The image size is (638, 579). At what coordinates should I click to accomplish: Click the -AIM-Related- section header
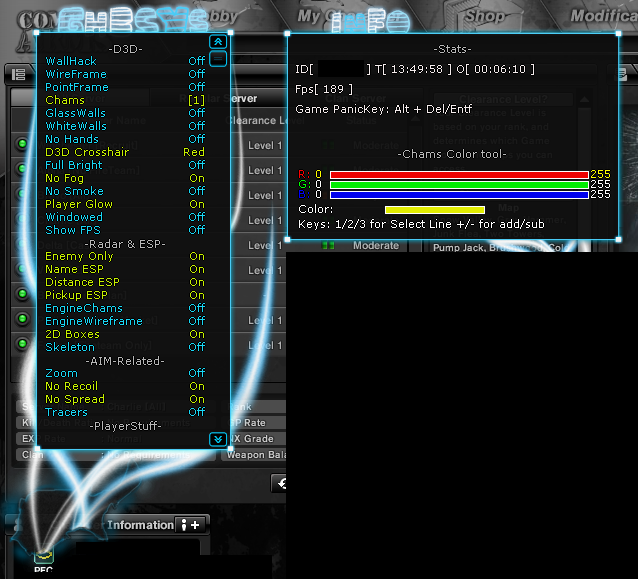[x=125, y=361]
